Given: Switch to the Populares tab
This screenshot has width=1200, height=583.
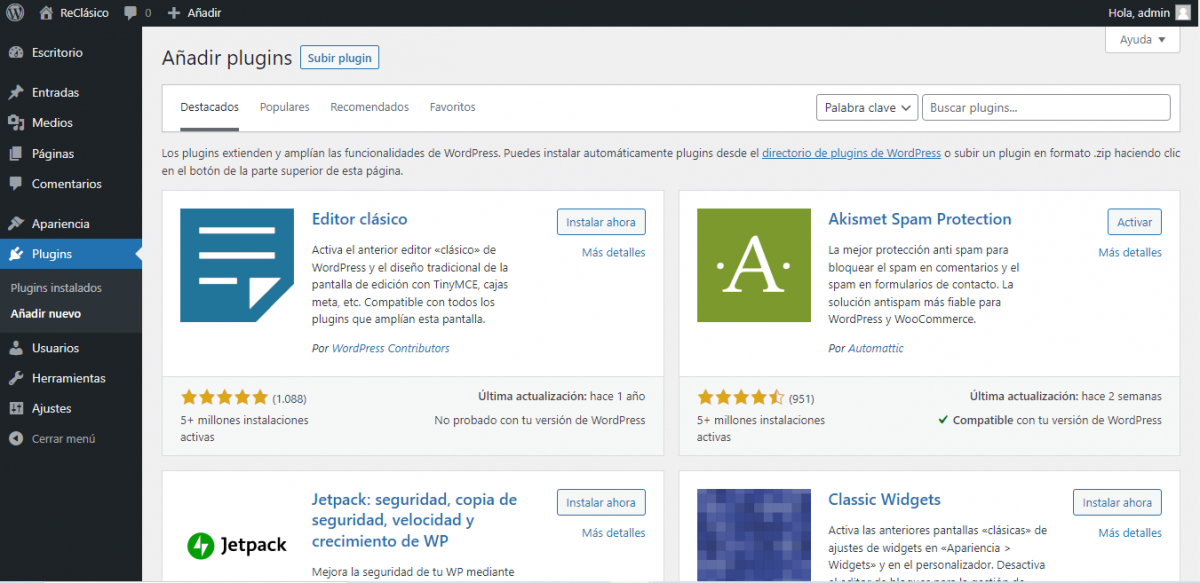Looking at the screenshot, I should click(x=284, y=107).
